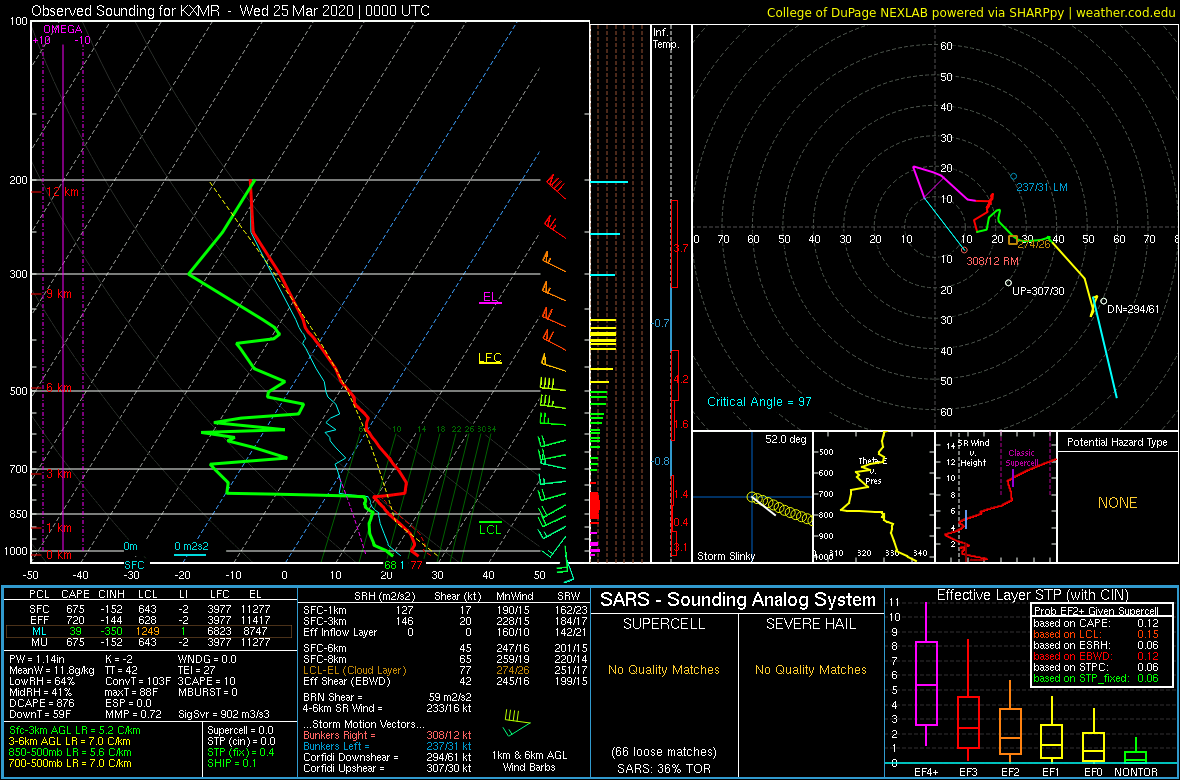The image size is (1180, 780).
Task: Click the SARS: 36% TOR text
Action: tap(666, 767)
